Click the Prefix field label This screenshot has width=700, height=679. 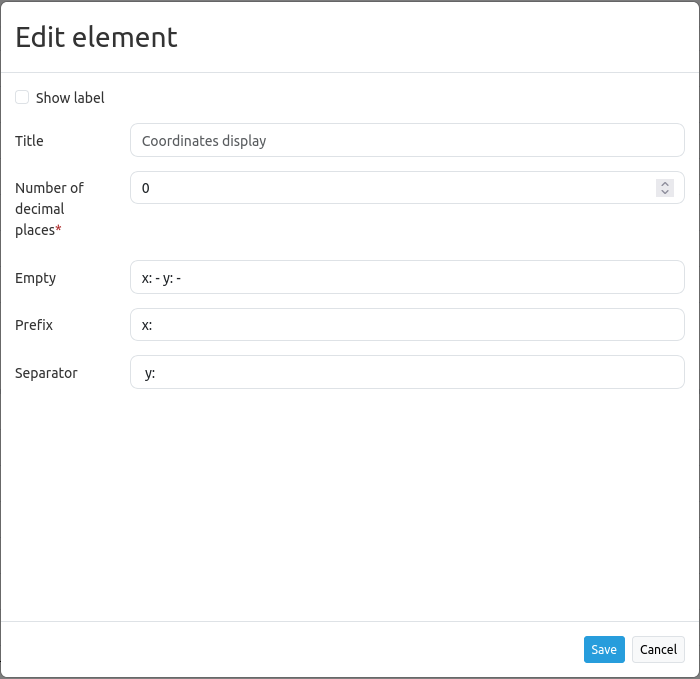coord(34,325)
